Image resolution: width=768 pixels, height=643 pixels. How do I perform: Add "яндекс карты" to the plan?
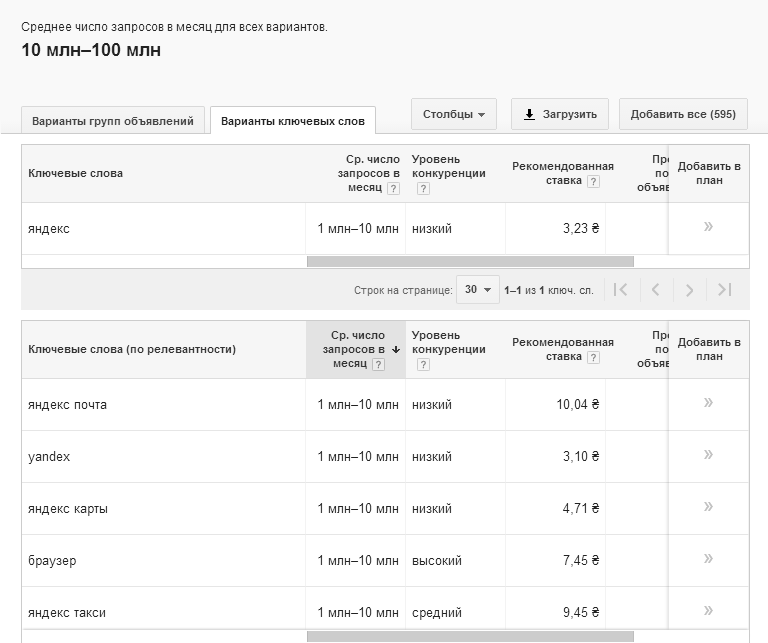[x=708, y=507]
